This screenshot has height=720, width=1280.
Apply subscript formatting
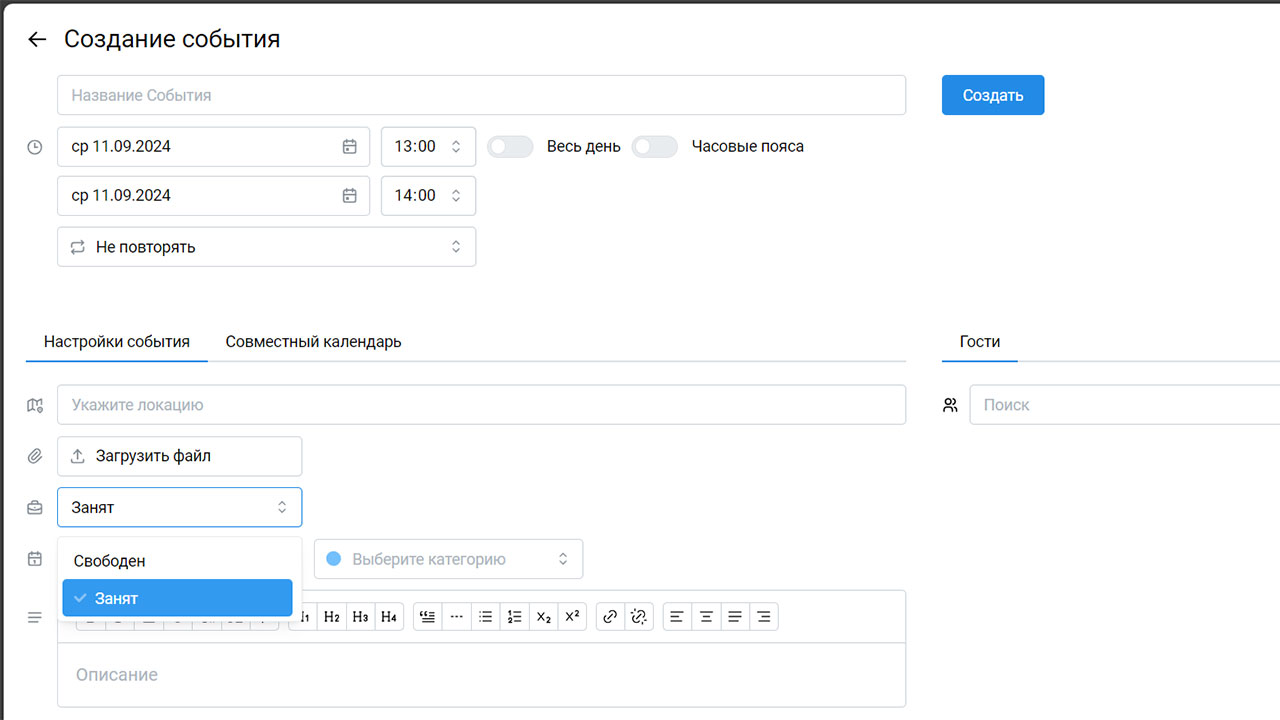click(543, 617)
